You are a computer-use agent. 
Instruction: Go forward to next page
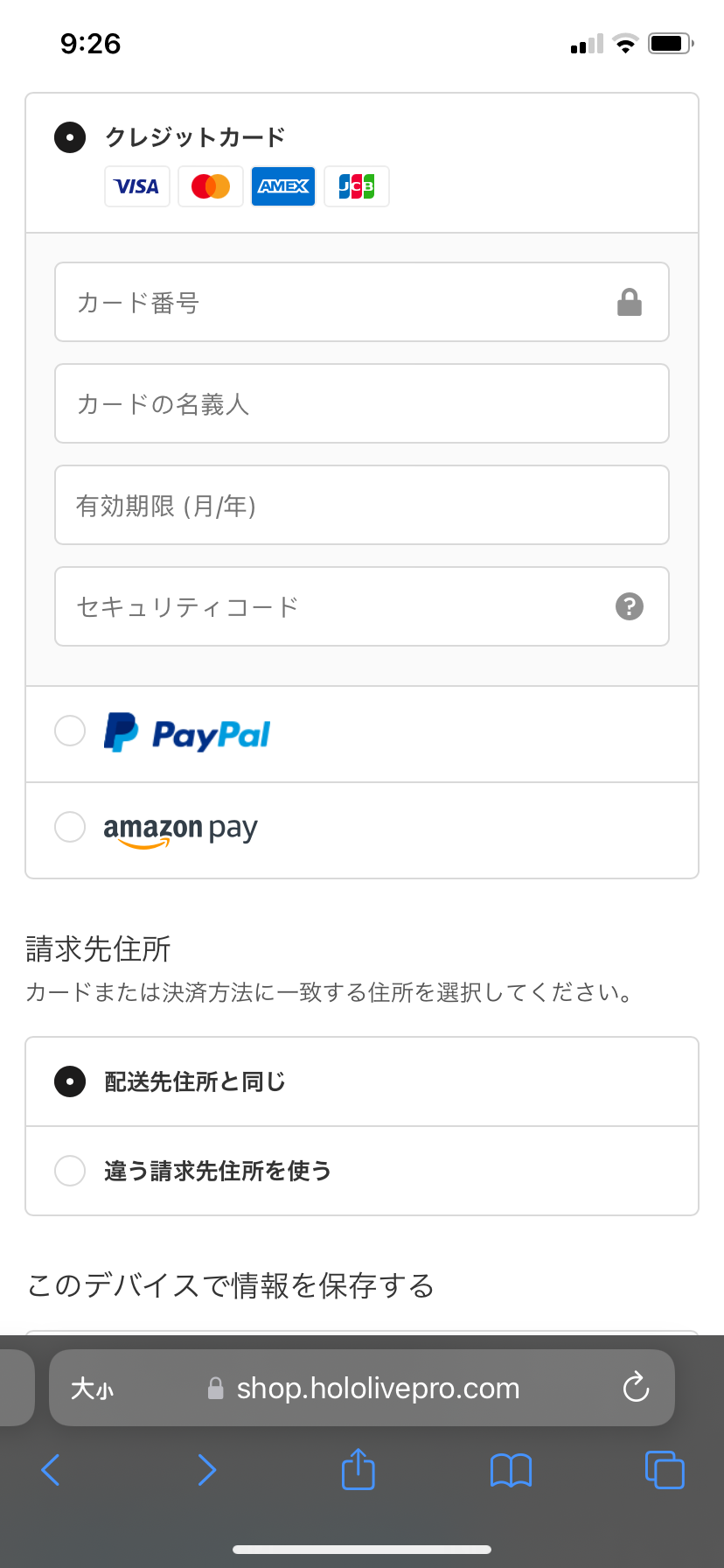click(x=206, y=1470)
